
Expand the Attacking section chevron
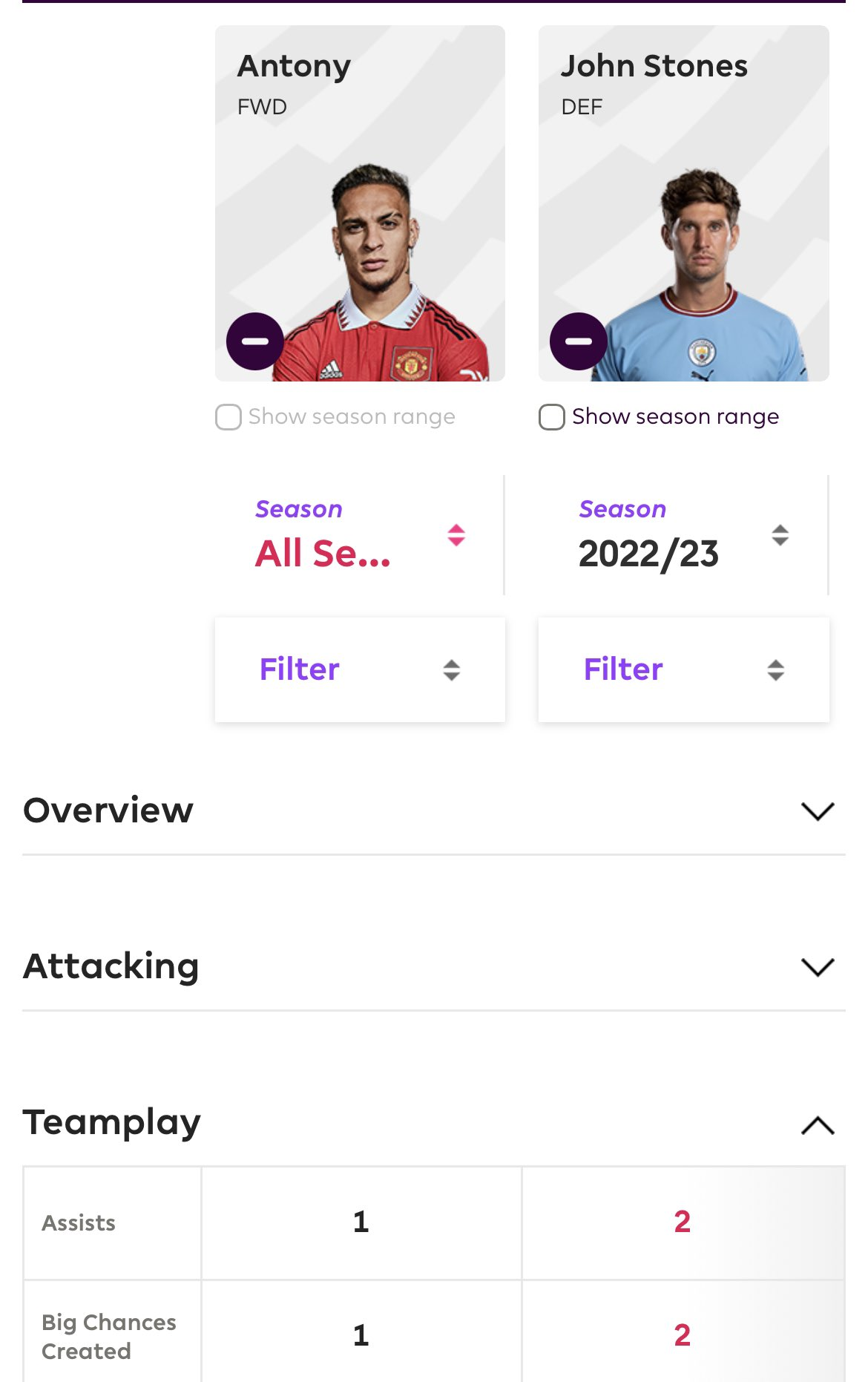(x=818, y=967)
